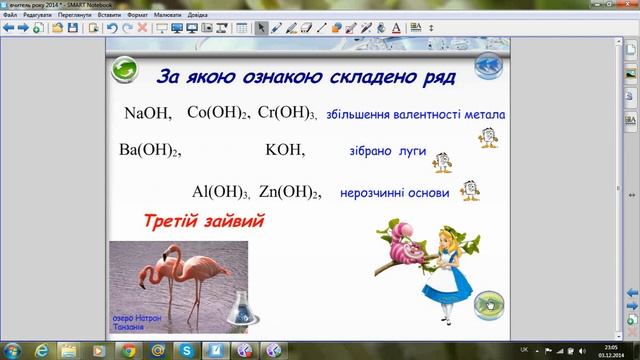Click the scrollbar down arrow
640x360 pixels.
(619, 337)
